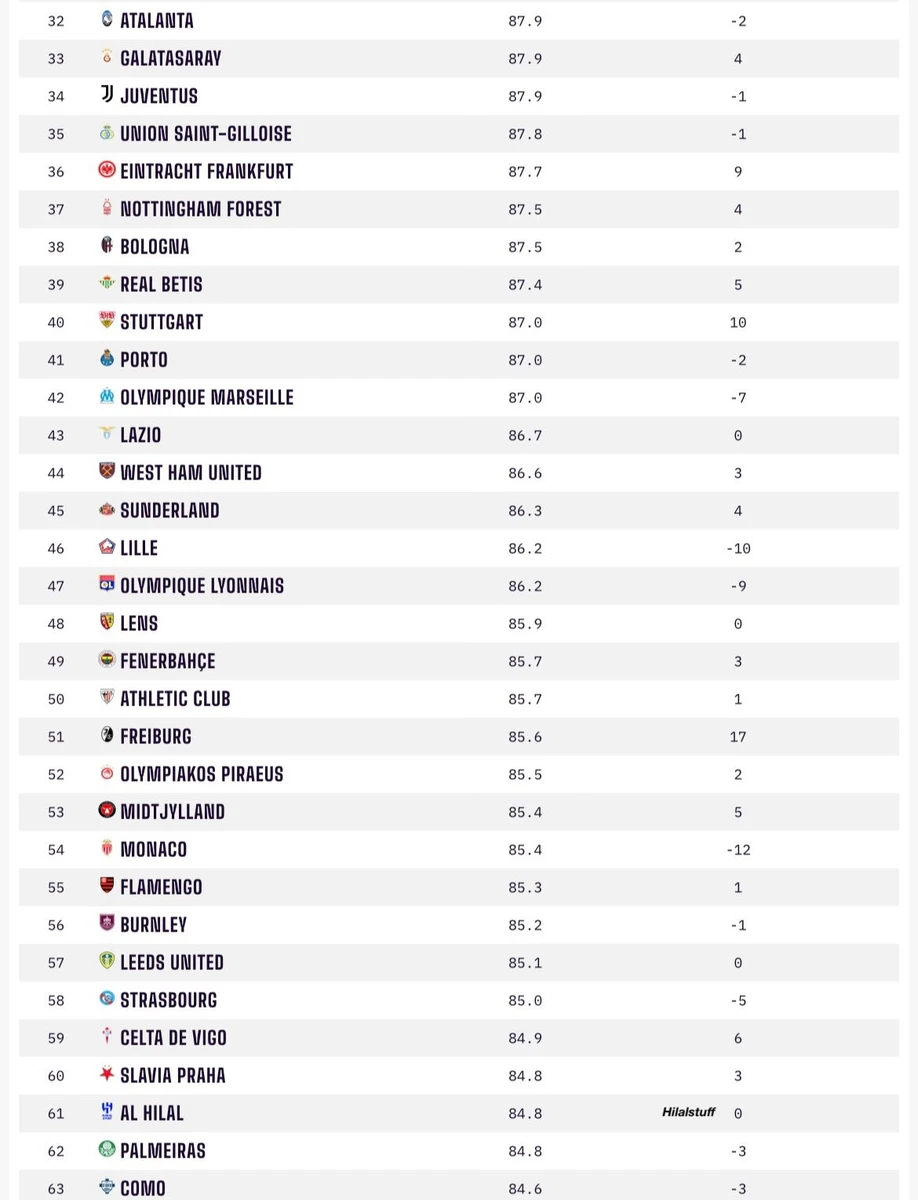Click the Olympique Lyonnais logo icon

107,584
